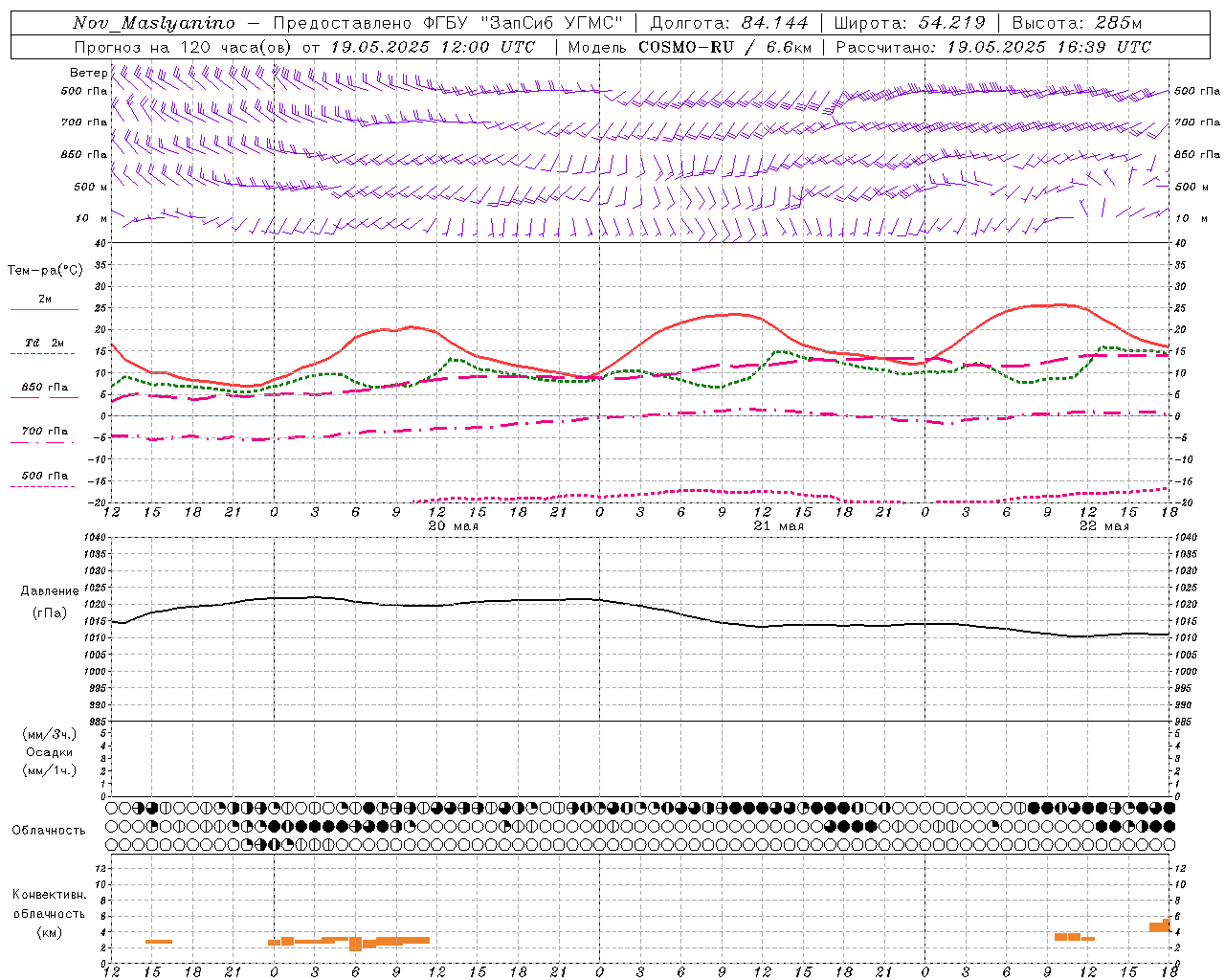Click the text Прогноз на 120 часа(ов)
1225x980 pixels.
[184, 47]
